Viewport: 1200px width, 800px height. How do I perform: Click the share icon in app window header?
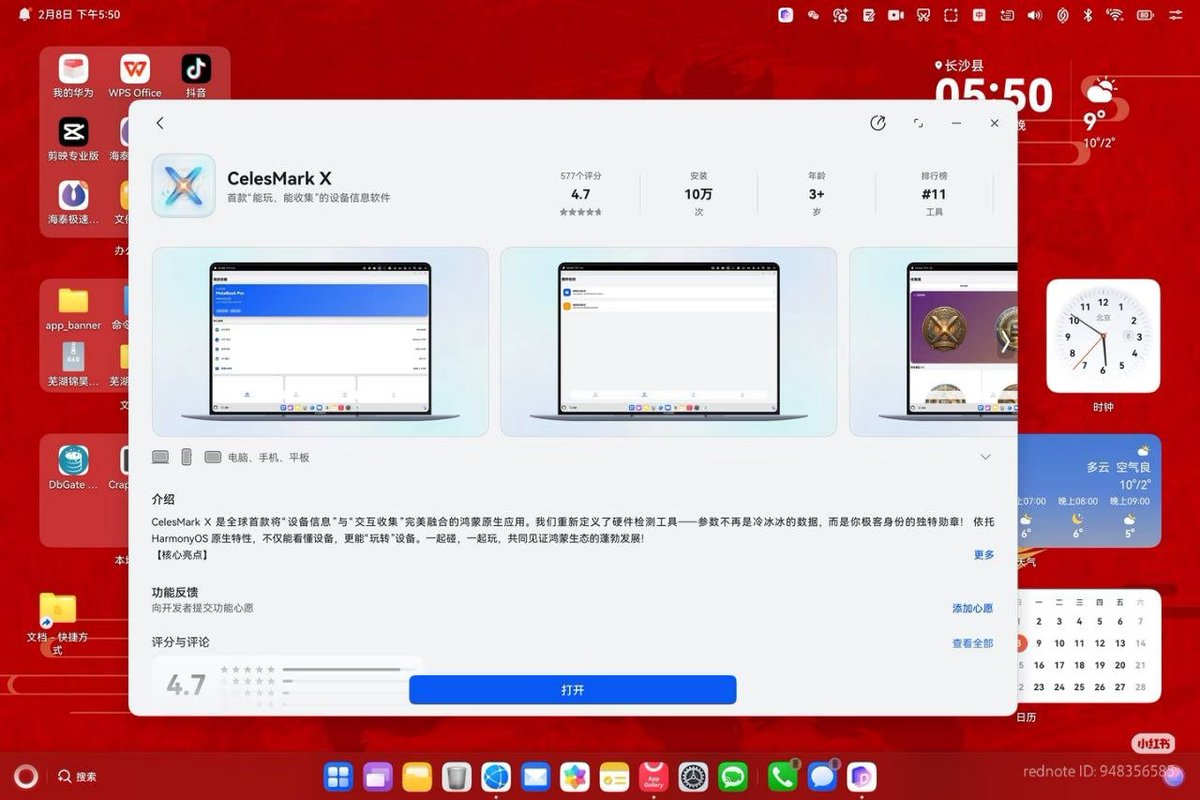tap(878, 123)
